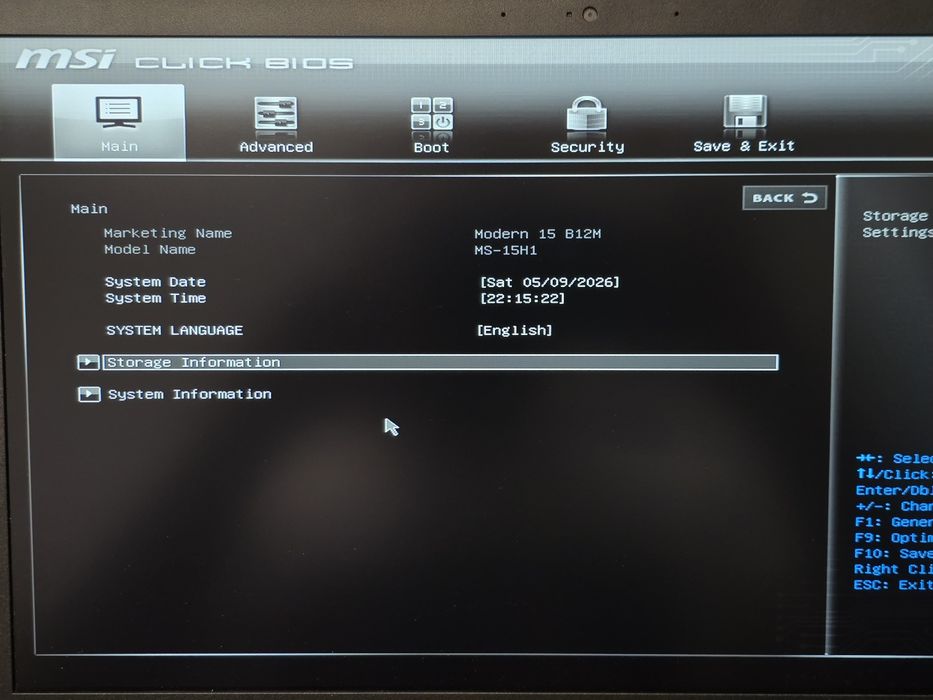The height and width of the screenshot is (700, 933).
Task: Expand arrow beside Storage Information
Action: click(x=88, y=362)
